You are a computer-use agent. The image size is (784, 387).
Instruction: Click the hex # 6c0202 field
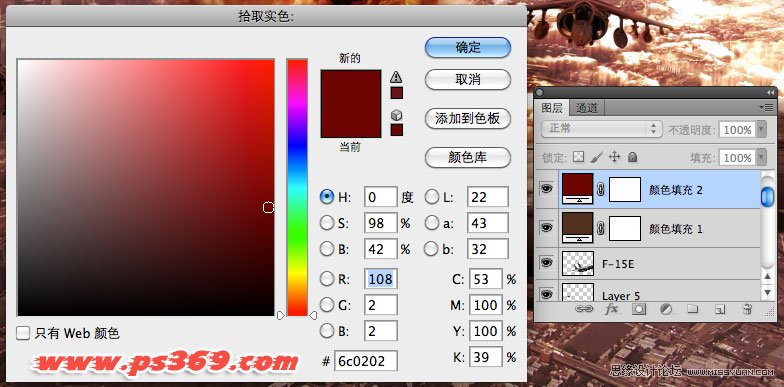(x=366, y=361)
